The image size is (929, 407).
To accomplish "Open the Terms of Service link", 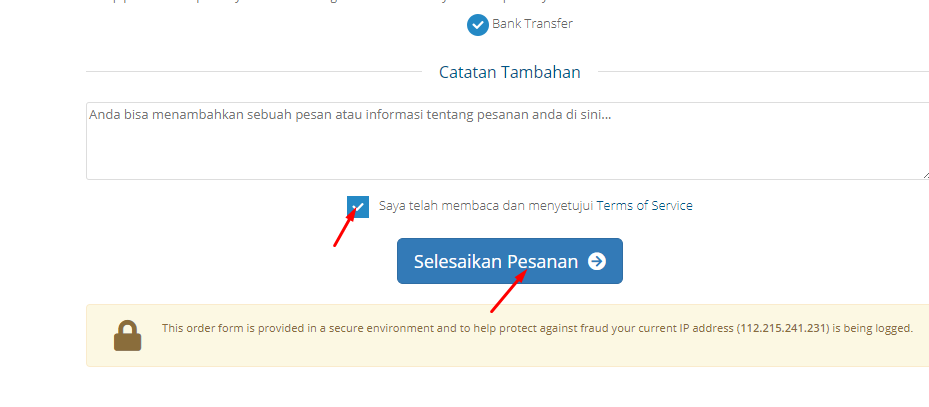I will click(x=645, y=206).
